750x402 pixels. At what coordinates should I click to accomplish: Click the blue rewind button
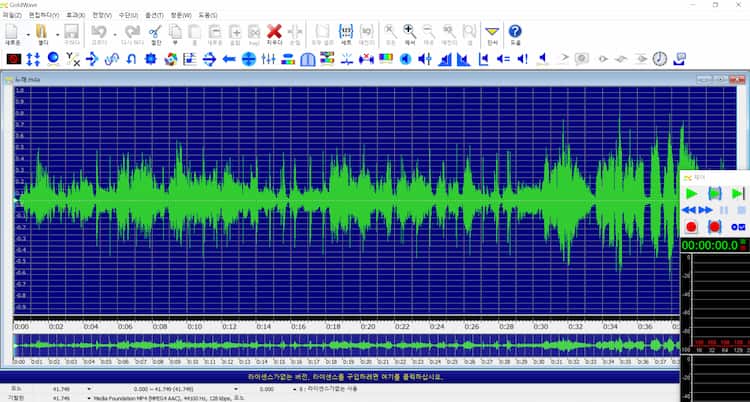click(x=688, y=210)
